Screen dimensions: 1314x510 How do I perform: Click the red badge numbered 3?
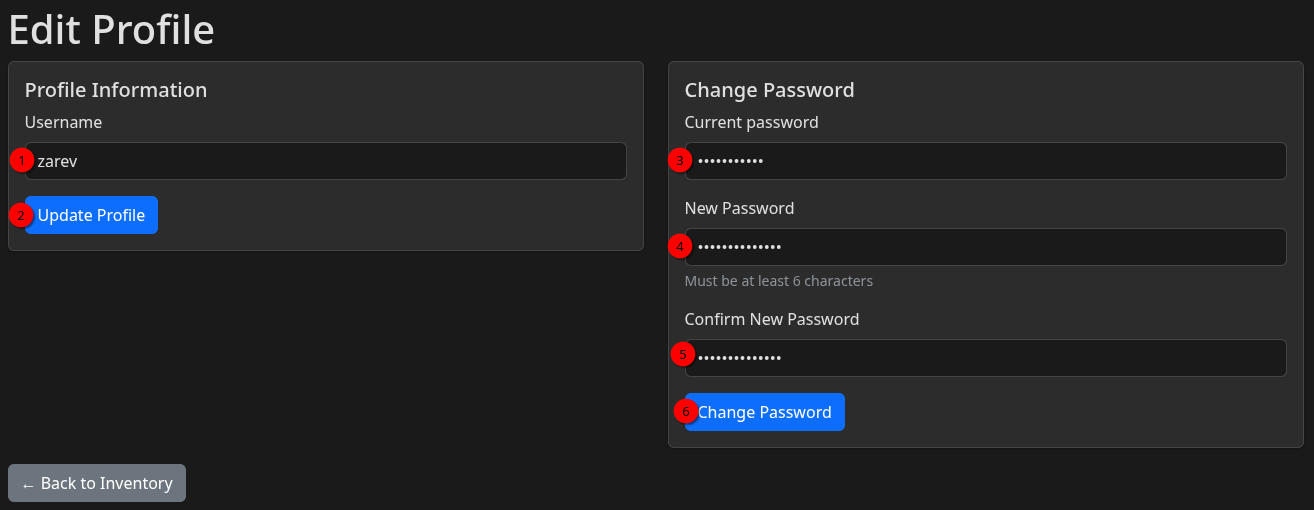(680, 160)
